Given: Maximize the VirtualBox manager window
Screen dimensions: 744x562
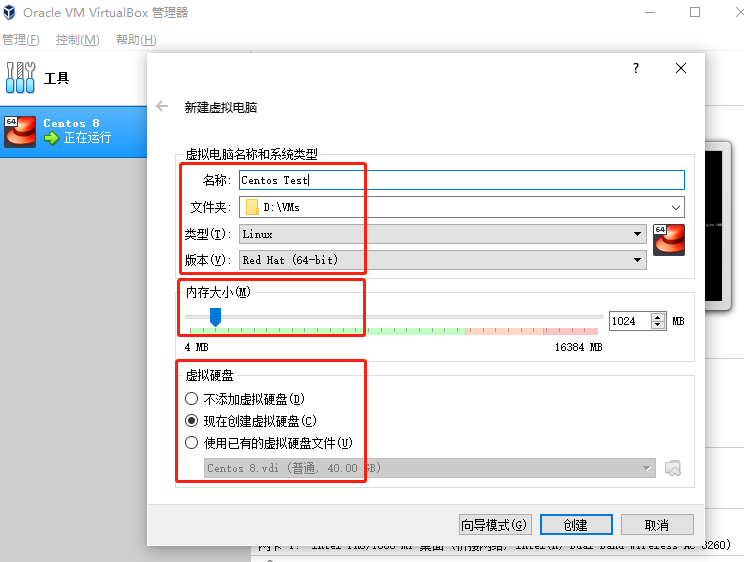Looking at the screenshot, I should click(695, 12).
